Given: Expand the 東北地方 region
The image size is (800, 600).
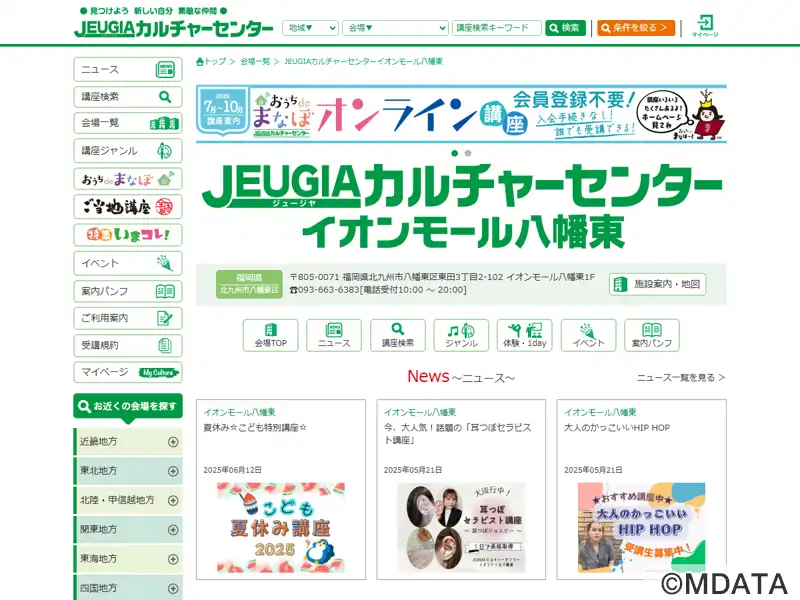Looking at the screenshot, I should click(x=128, y=471).
